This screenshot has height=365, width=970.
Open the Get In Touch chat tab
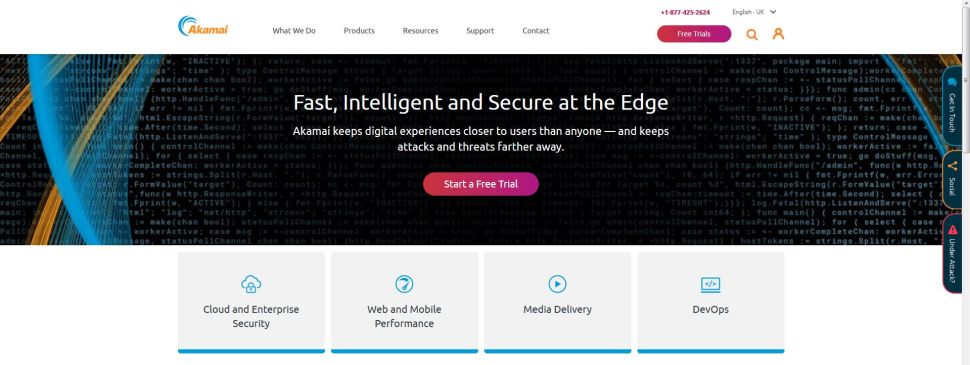(x=953, y=106)
